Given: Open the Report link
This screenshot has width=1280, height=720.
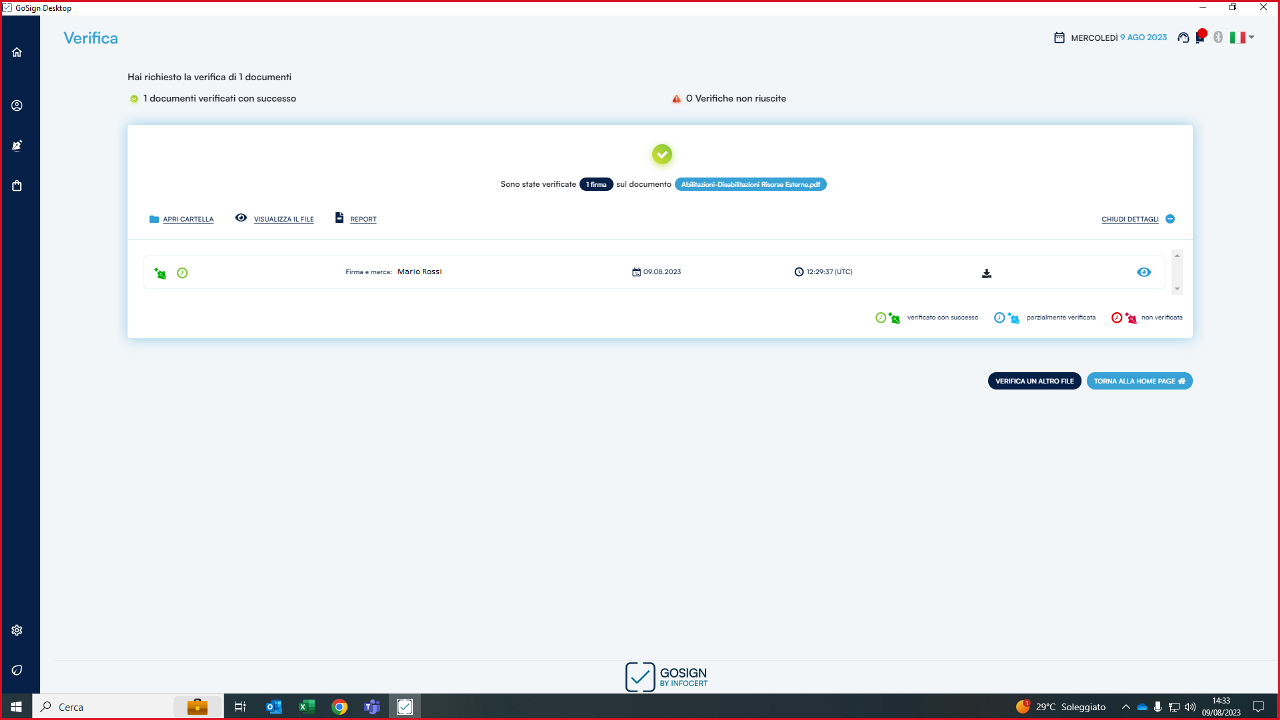Looking at the screenshot, I should 362,219.
